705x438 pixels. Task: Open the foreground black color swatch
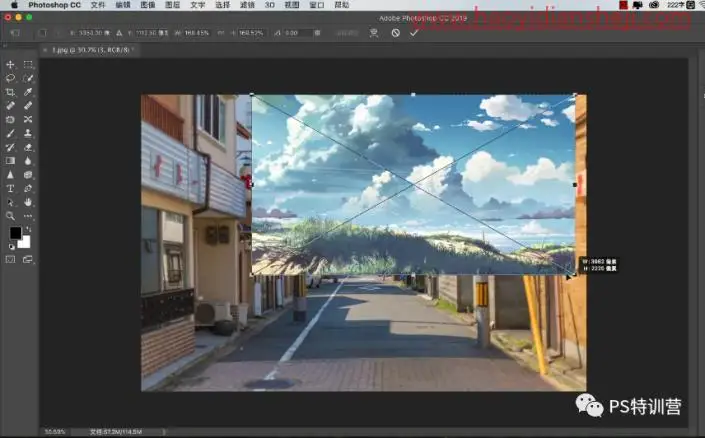tap(15, 232)
